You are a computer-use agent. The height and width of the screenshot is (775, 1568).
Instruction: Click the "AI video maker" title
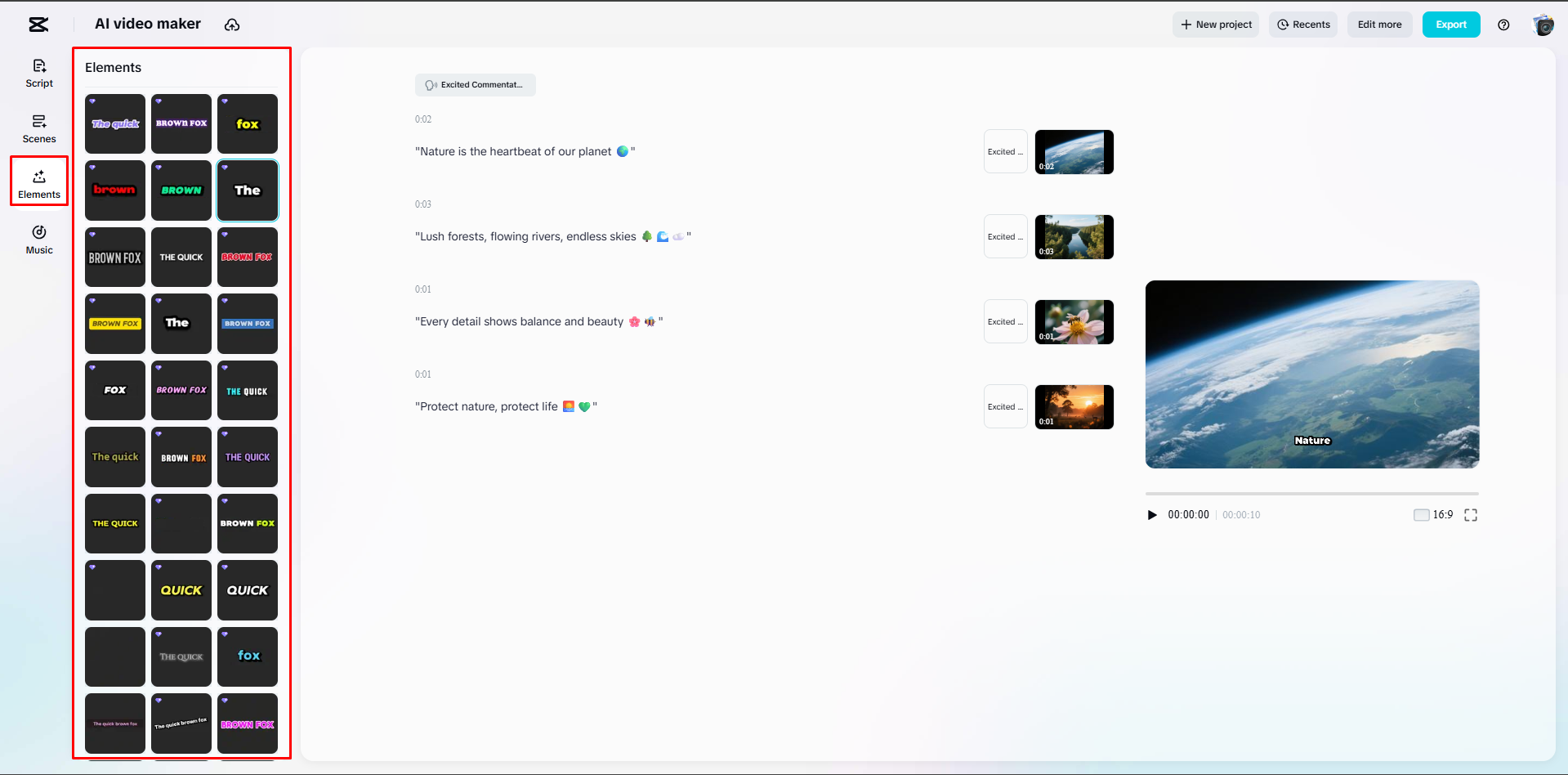148,25
